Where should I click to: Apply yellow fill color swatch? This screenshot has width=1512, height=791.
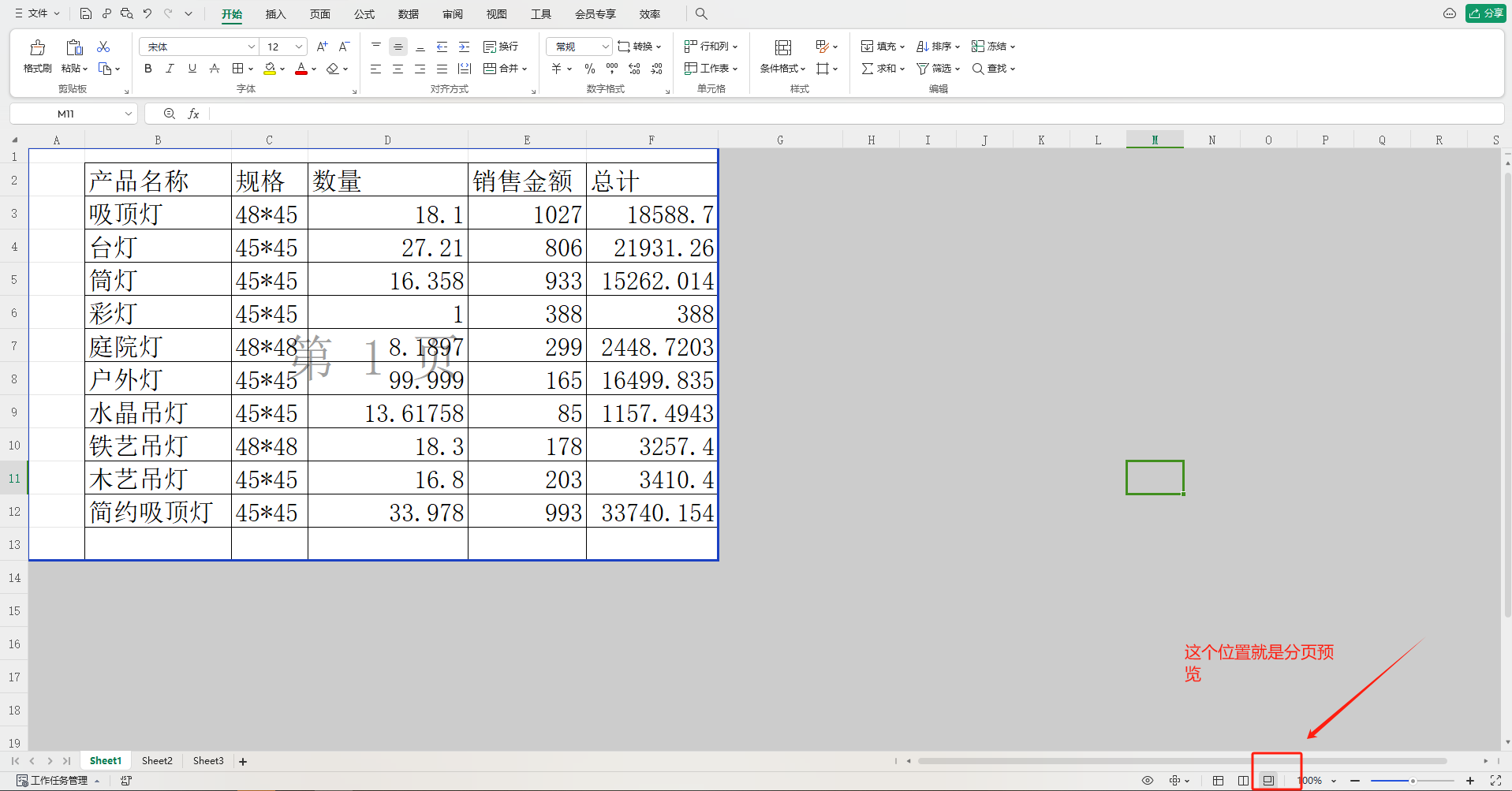(270, 69)
